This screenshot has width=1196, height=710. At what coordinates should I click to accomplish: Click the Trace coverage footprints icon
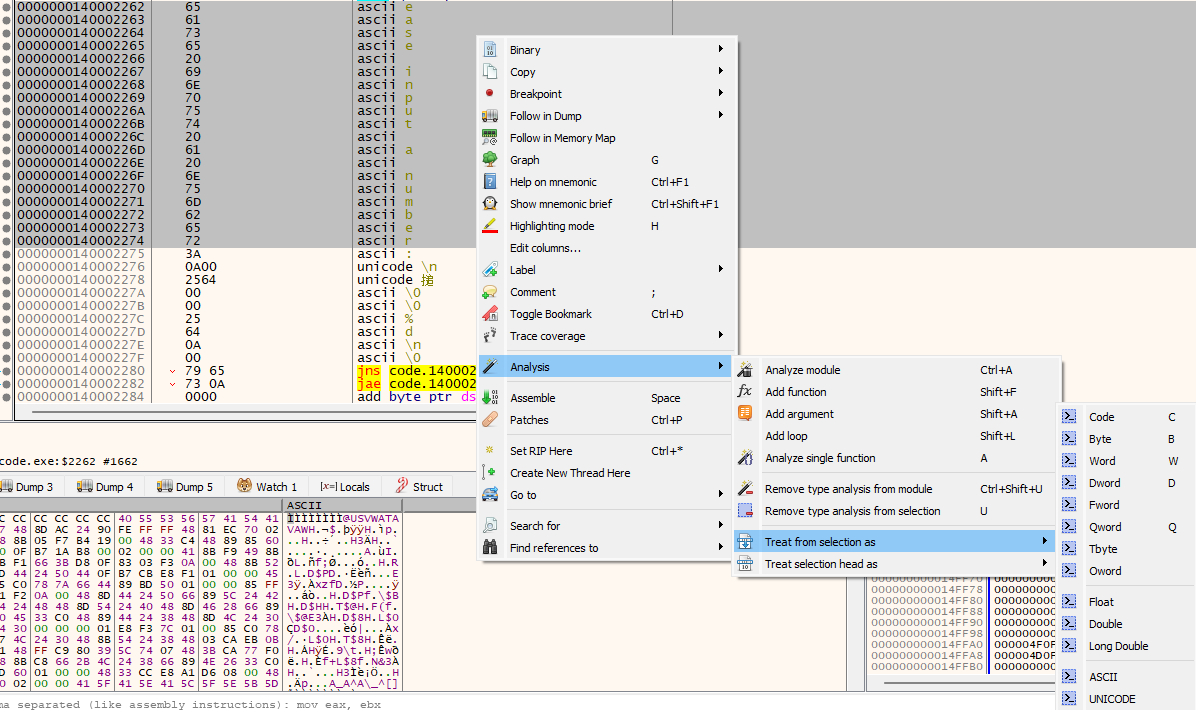(x=490, y=336)
